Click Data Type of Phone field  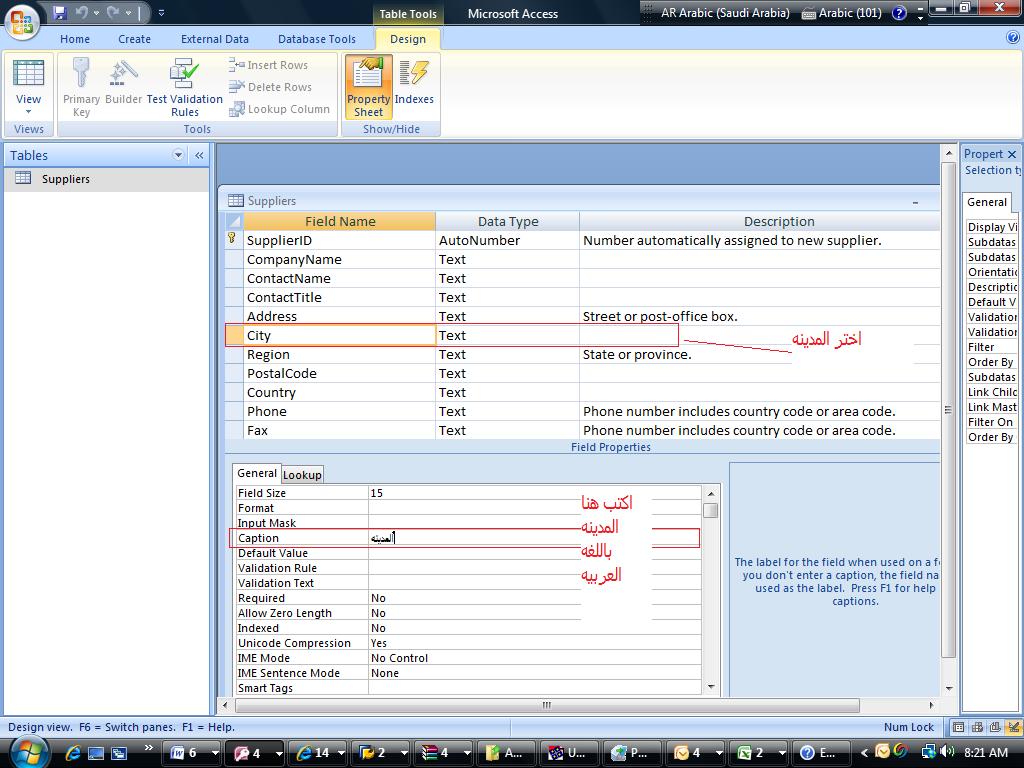507,411
